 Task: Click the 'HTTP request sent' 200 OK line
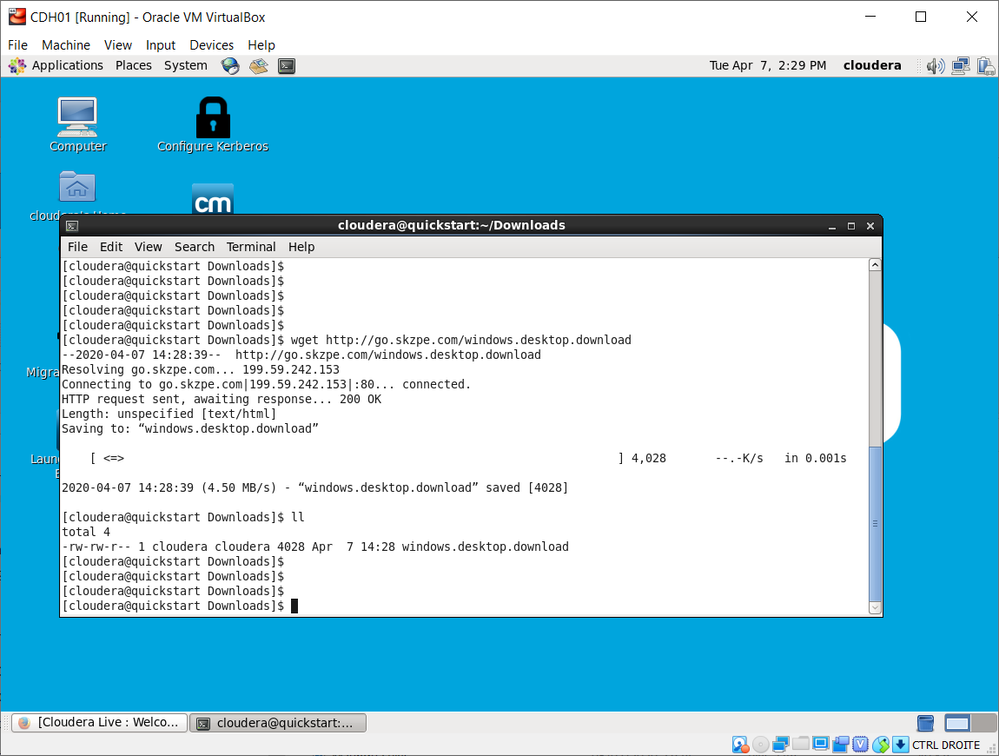[221, 399]
